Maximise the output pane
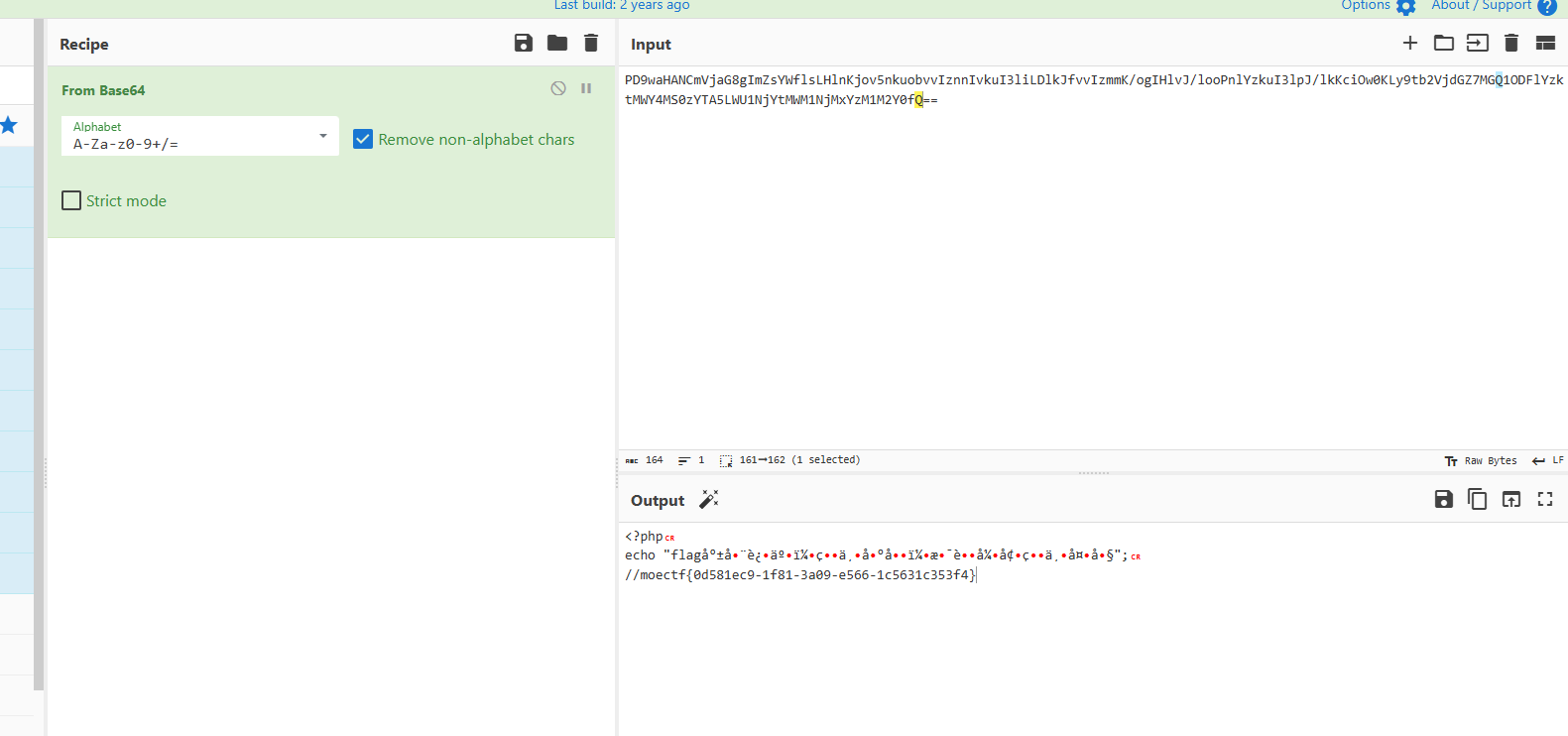The height and width of the screenshot is (736, 1568). pyautogui.click(x=1545, y=499)
